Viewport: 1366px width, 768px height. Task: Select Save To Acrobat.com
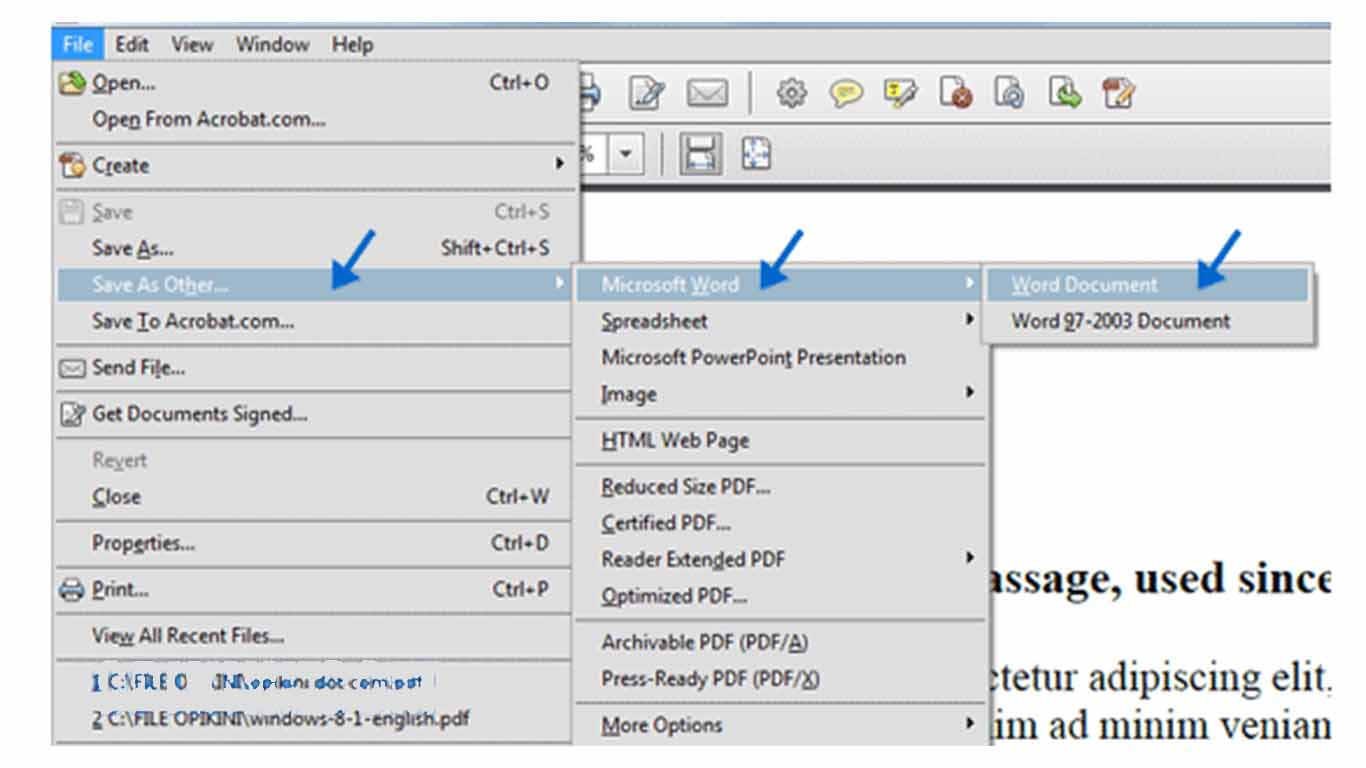tap(316, 321)
